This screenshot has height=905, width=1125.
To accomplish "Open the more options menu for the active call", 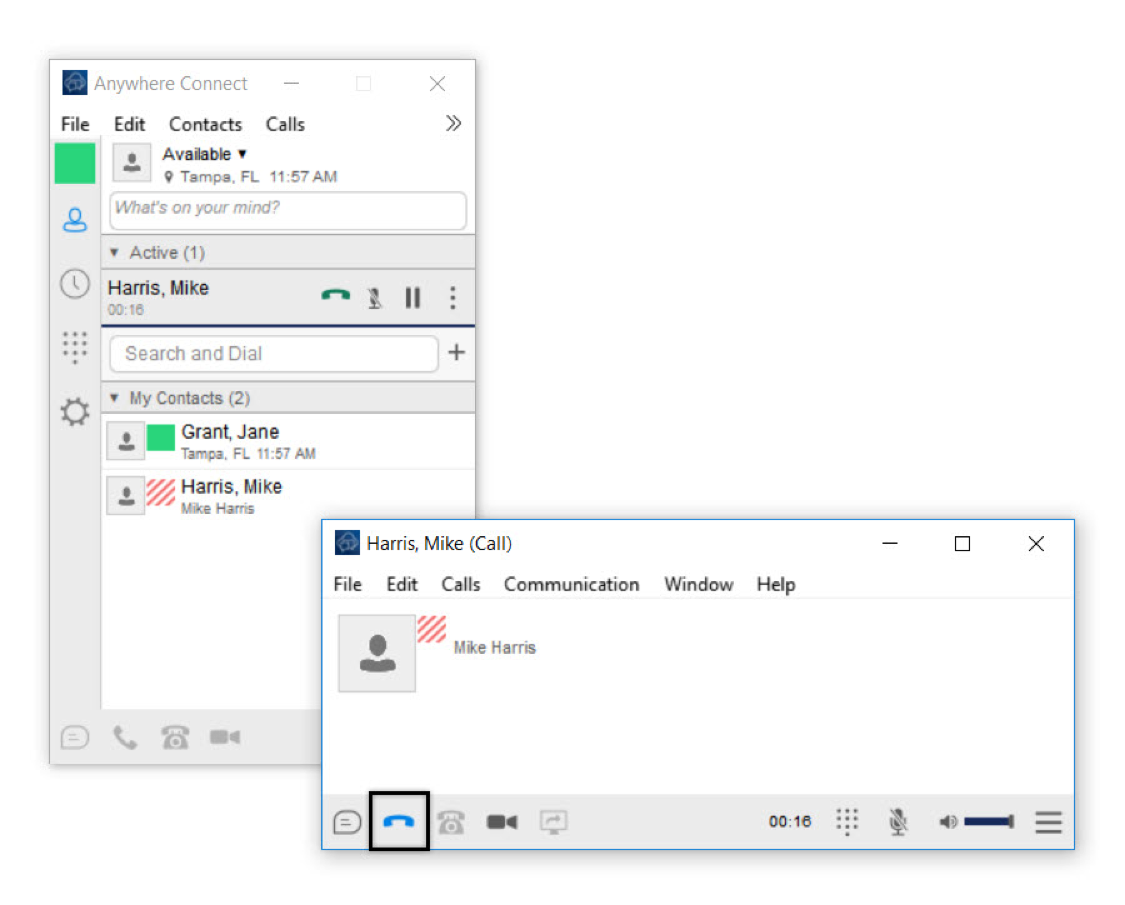I will click(x=453, y=297).
